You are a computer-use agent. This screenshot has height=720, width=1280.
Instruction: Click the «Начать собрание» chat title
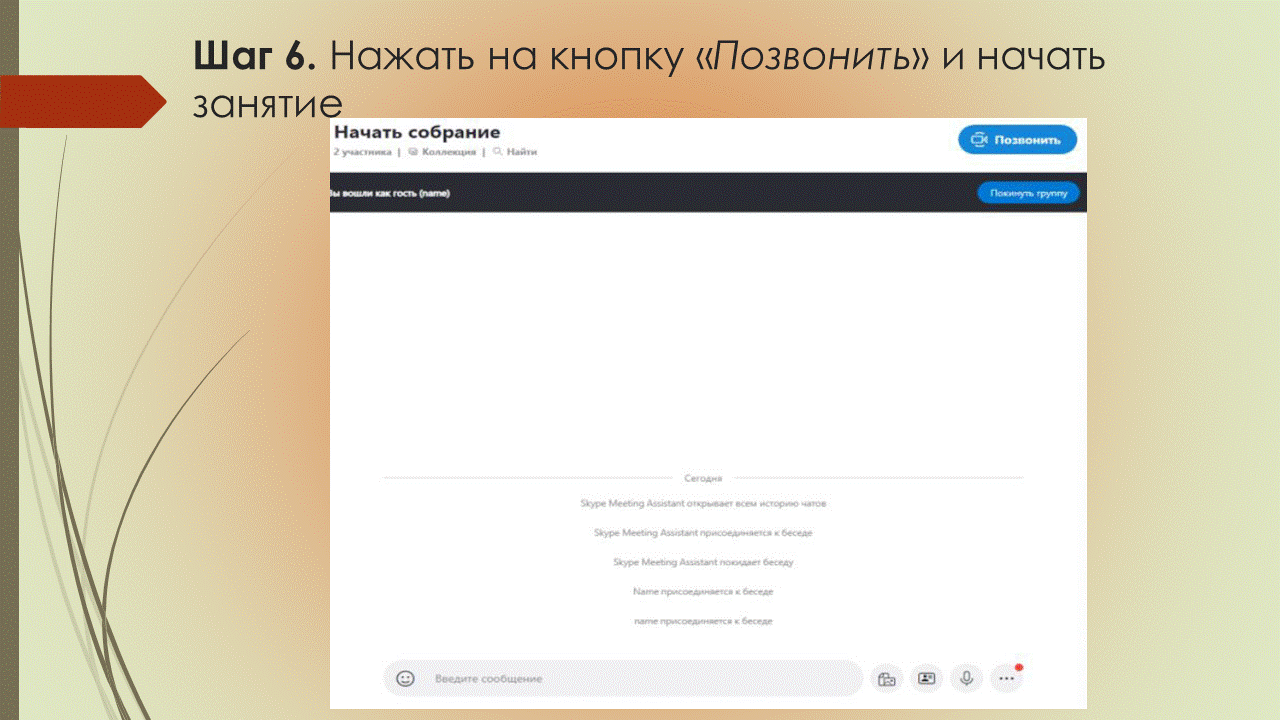click(417, 132)
